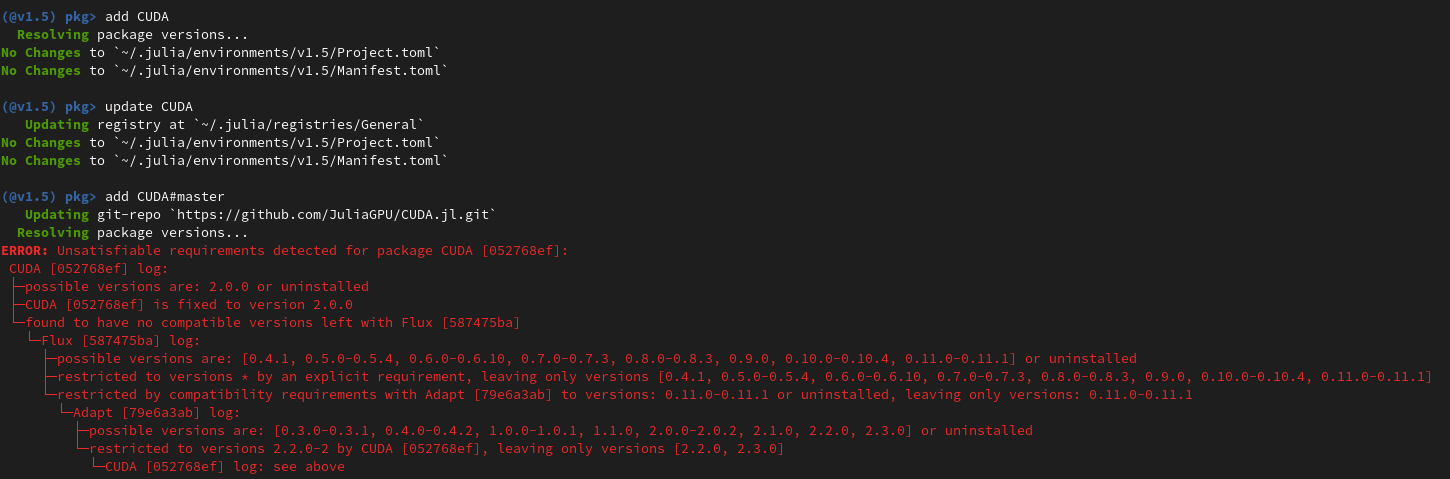Click second 'No Changes' line under update CUDA
The width and height of the screenshot is (1450, 479).
(224, 160)
